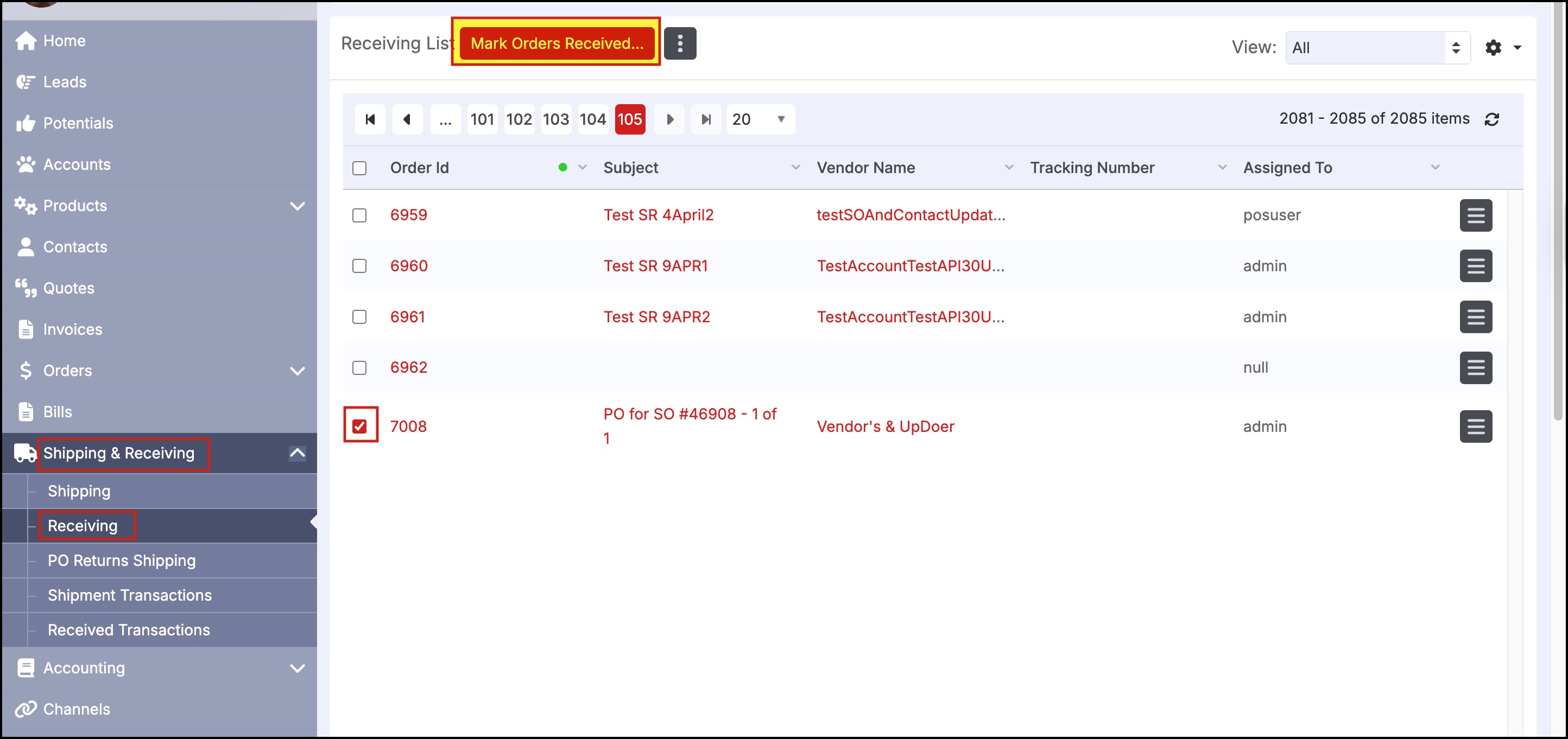Toggle the select-all header checkbox
Image resolution: width=1568 pixels, height=739 pixels.
click(x=360, y=168)
